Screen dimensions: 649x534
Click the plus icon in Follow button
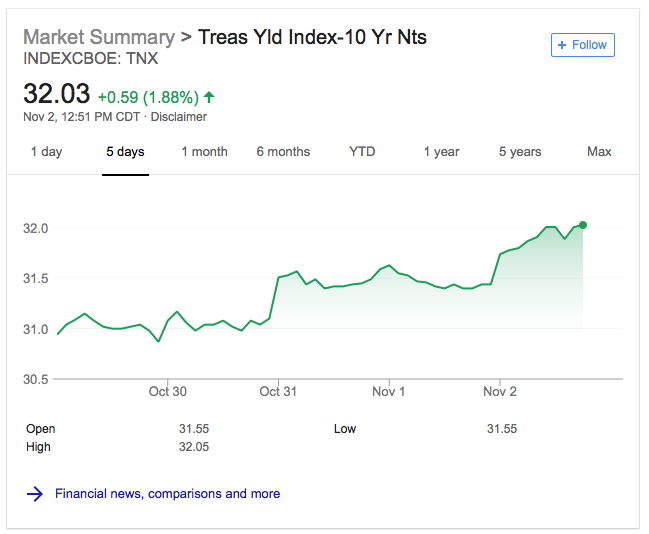(x=562, y=45)
